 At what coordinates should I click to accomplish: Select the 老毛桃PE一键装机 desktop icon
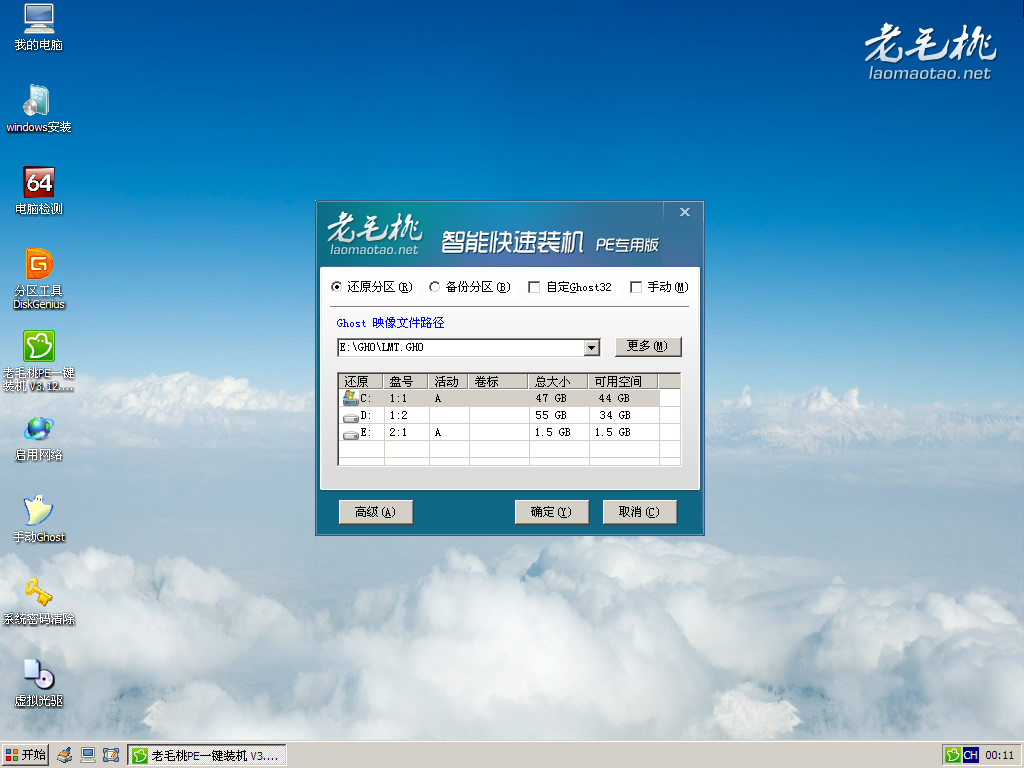(39, 360)
